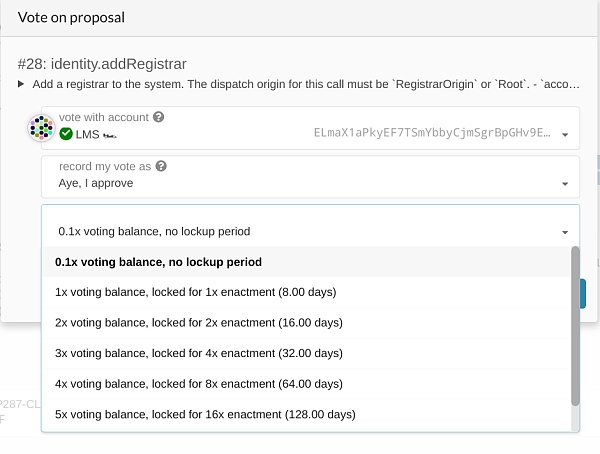This screenshot has height=454, width=600.
Task: Click the truncated account address text
Action: click(x=431, y=133)
